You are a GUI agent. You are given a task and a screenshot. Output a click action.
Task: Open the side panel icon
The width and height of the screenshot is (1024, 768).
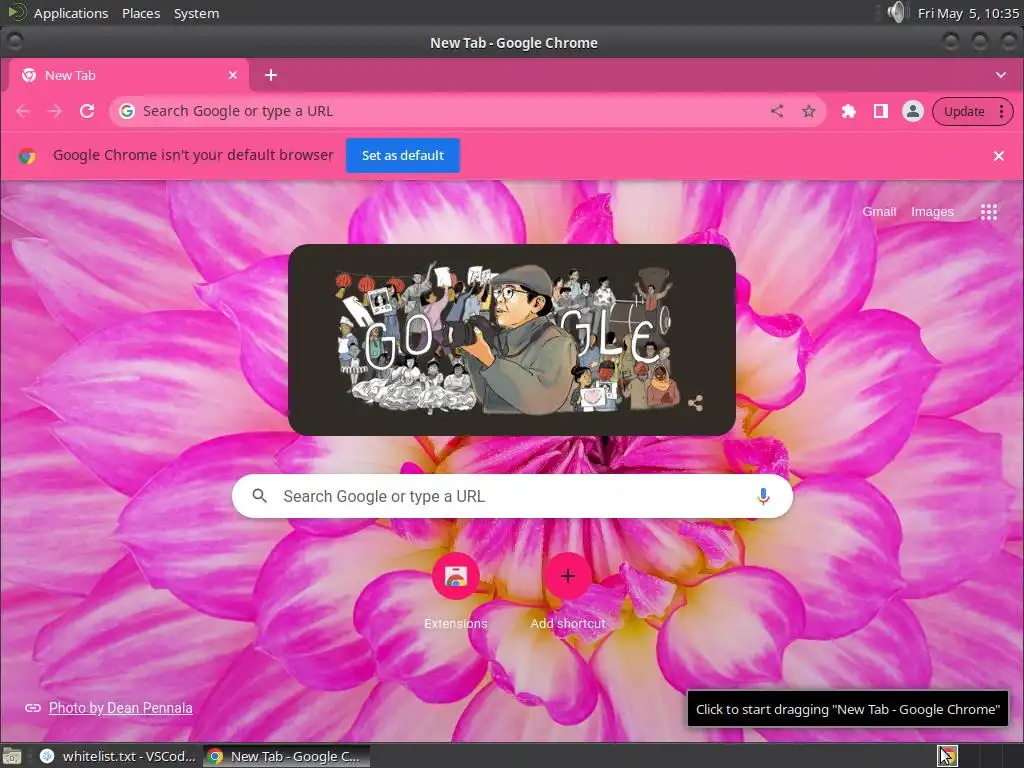click(x=880, y=111)
